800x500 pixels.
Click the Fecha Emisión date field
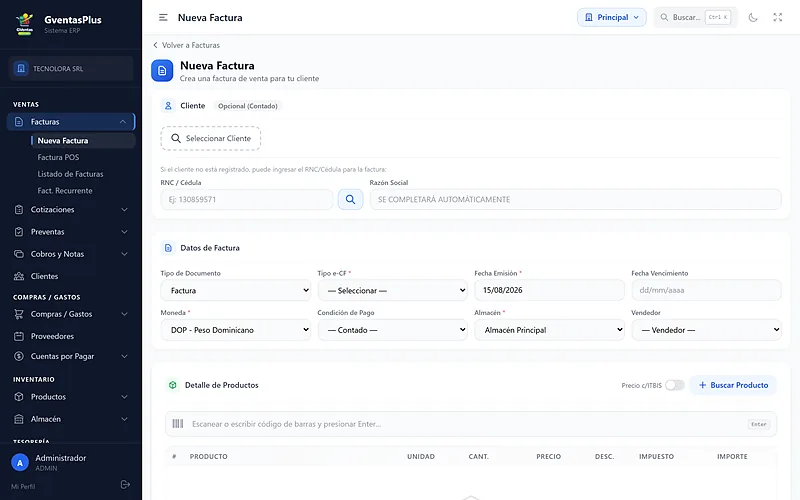(549, 290)
